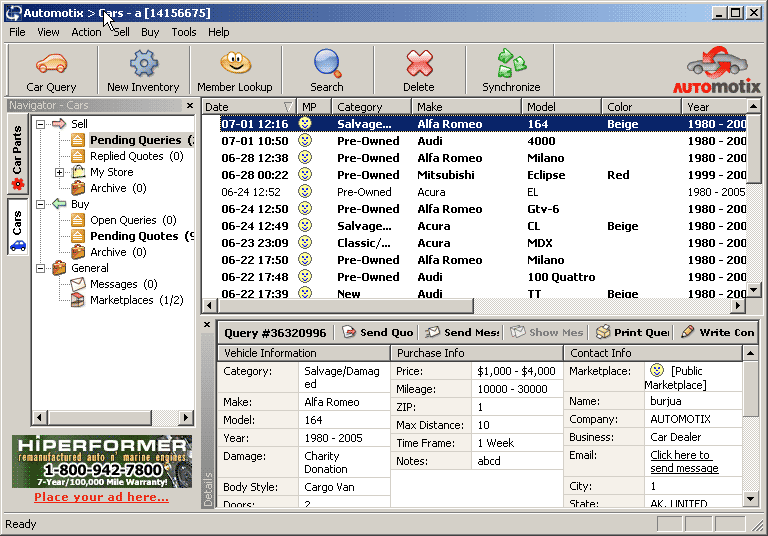Screen dimensions: 768x536
Task: Expand the My Store node
Action: tap(59, 172)
